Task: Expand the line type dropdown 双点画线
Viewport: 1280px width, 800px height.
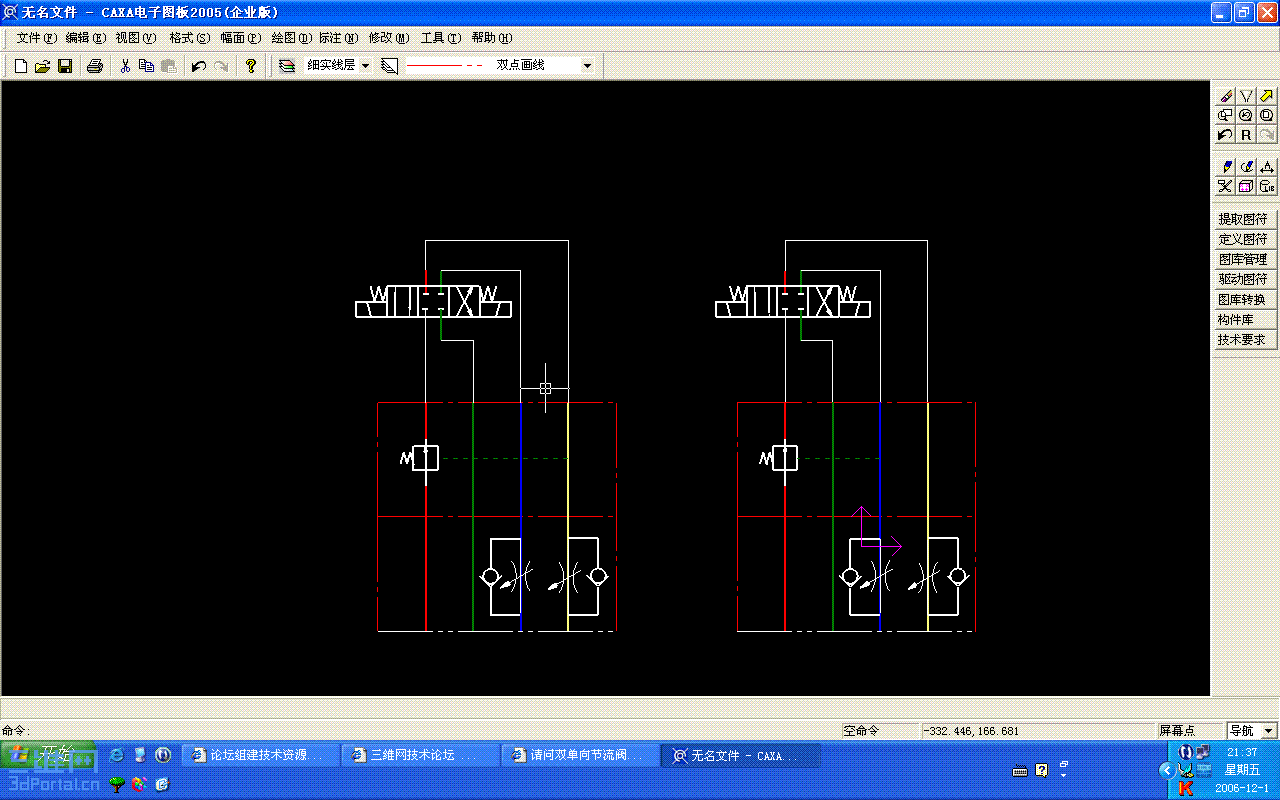Action: (587, 66)
